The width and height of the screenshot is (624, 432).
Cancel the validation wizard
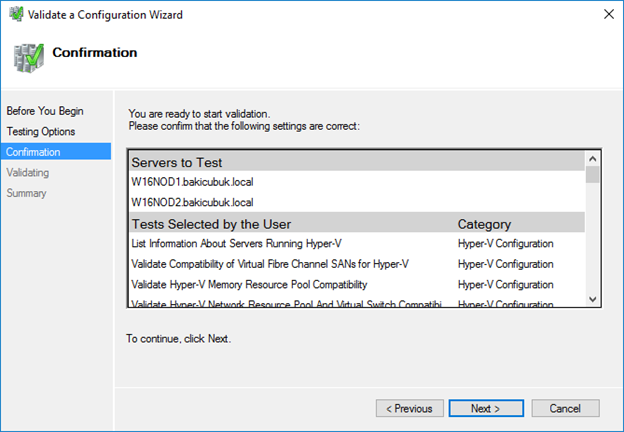pos(565,409)
